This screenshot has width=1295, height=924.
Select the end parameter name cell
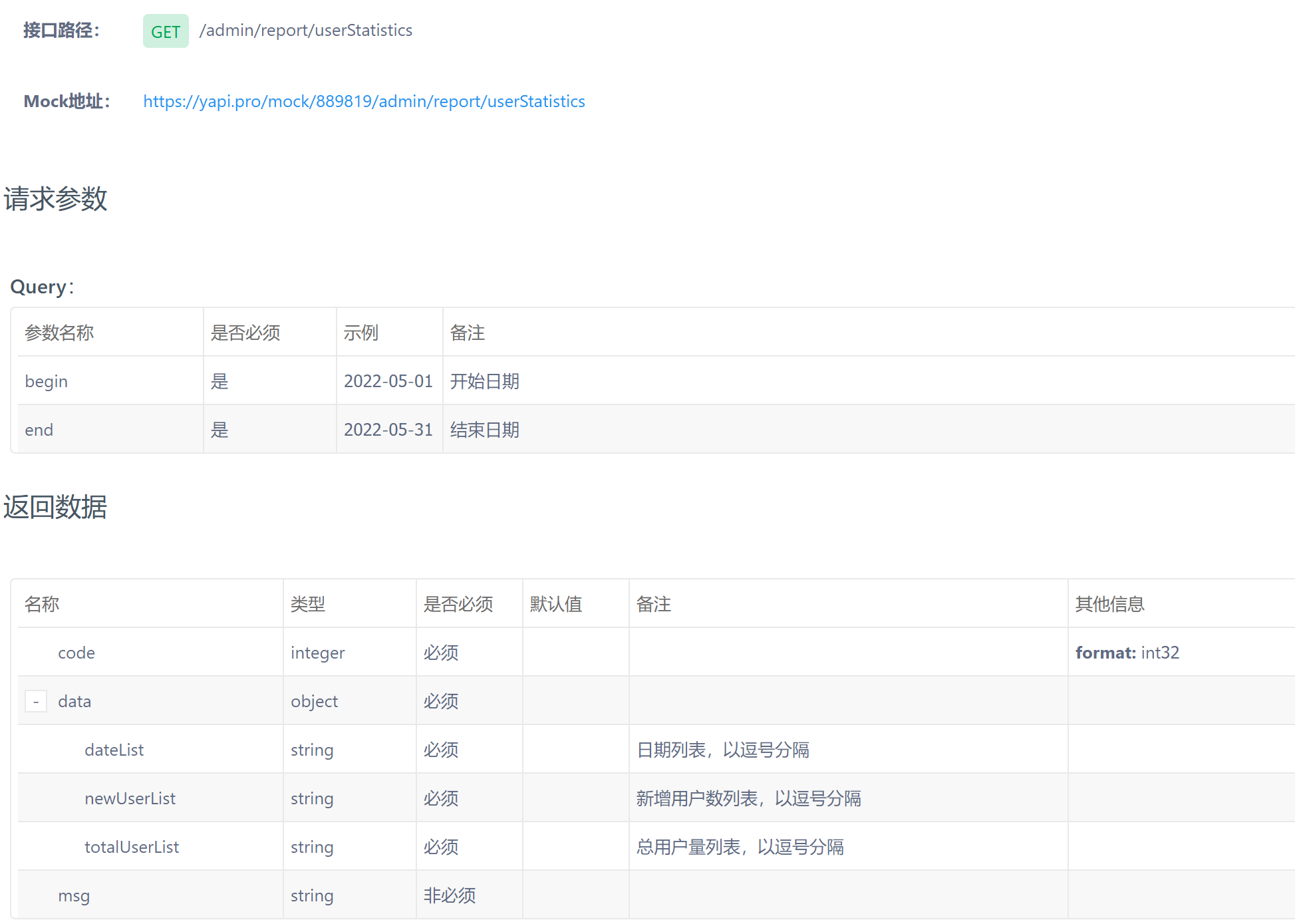[39, 430]
